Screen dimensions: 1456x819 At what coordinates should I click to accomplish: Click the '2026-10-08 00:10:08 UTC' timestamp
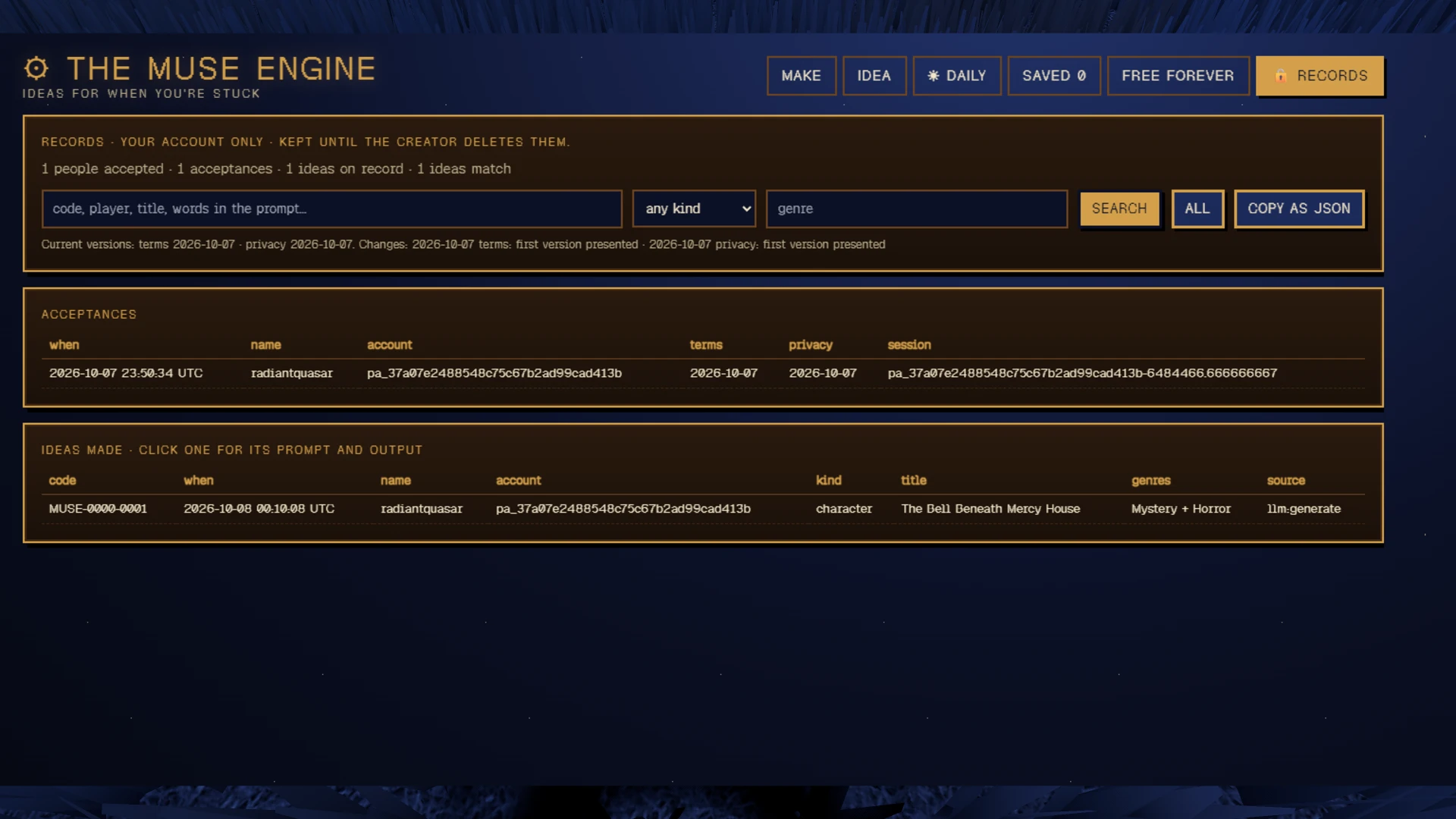point(259,509)
